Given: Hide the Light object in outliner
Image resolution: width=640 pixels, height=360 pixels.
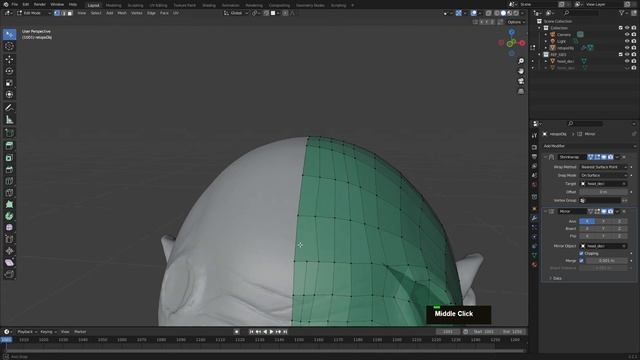Looking at the screenshot, I should click(627, 41).
